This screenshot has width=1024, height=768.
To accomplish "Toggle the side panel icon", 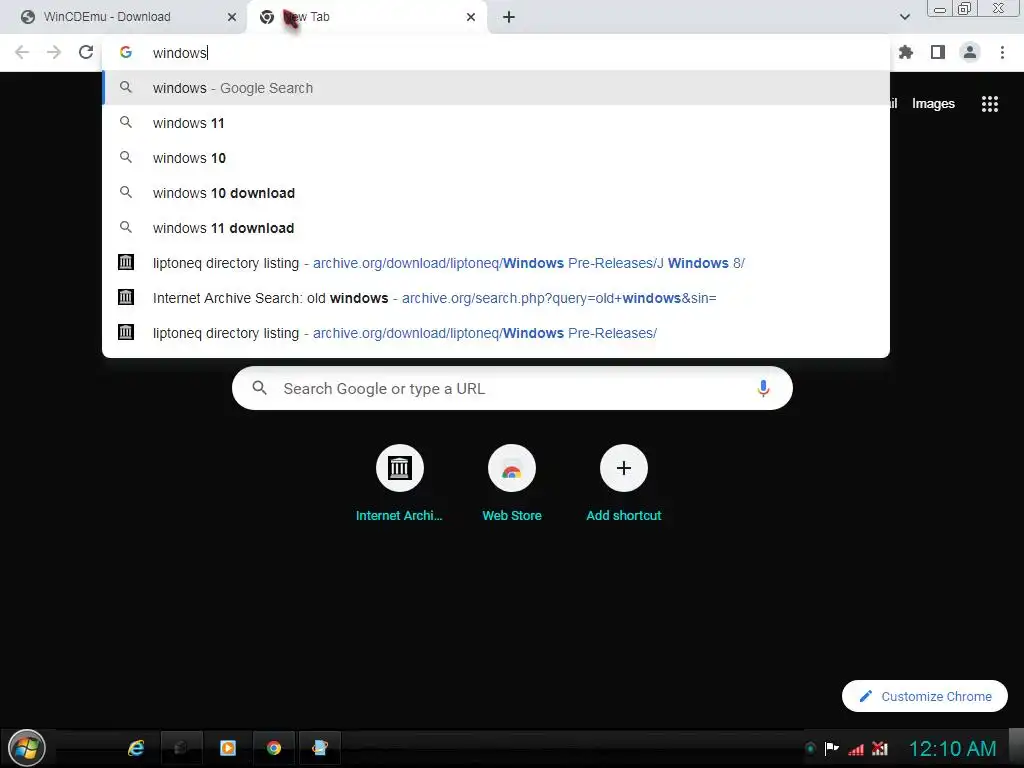I will click(x=938, y=52).
